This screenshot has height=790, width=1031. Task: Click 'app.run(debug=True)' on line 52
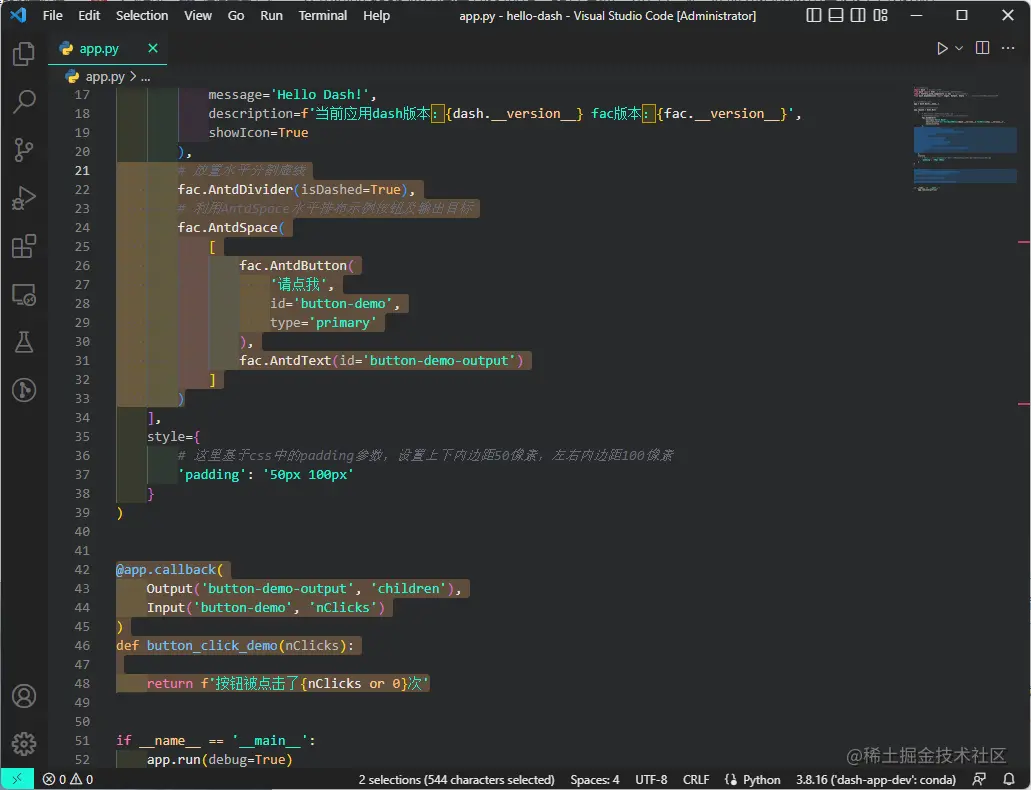pyautogui.click(x=220, y=760)
